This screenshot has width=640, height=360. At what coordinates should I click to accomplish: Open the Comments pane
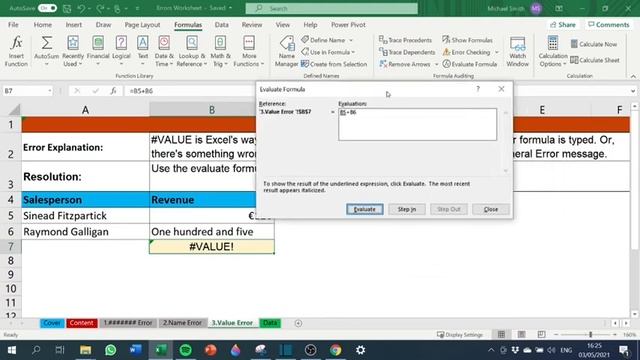[x=609, y=25]
